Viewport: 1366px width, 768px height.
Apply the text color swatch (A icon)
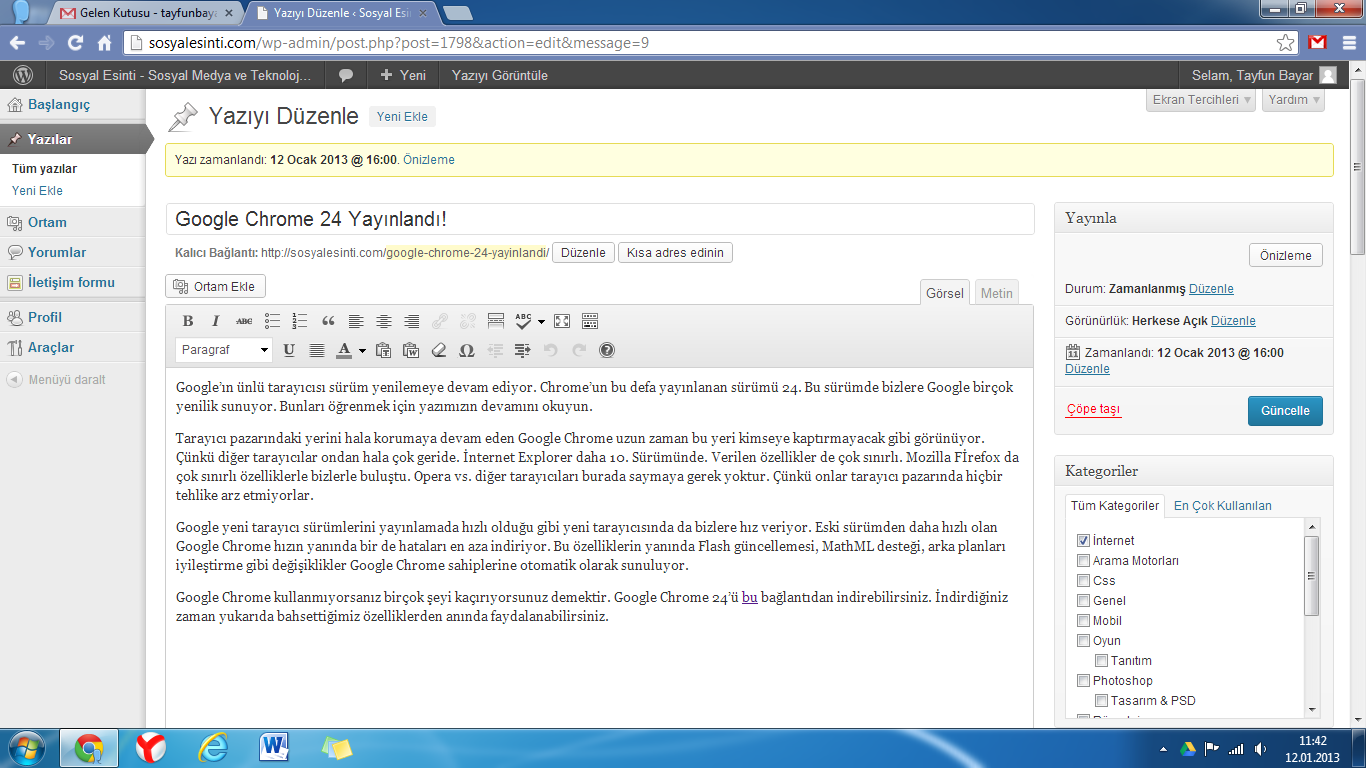[x=344, y=350]
